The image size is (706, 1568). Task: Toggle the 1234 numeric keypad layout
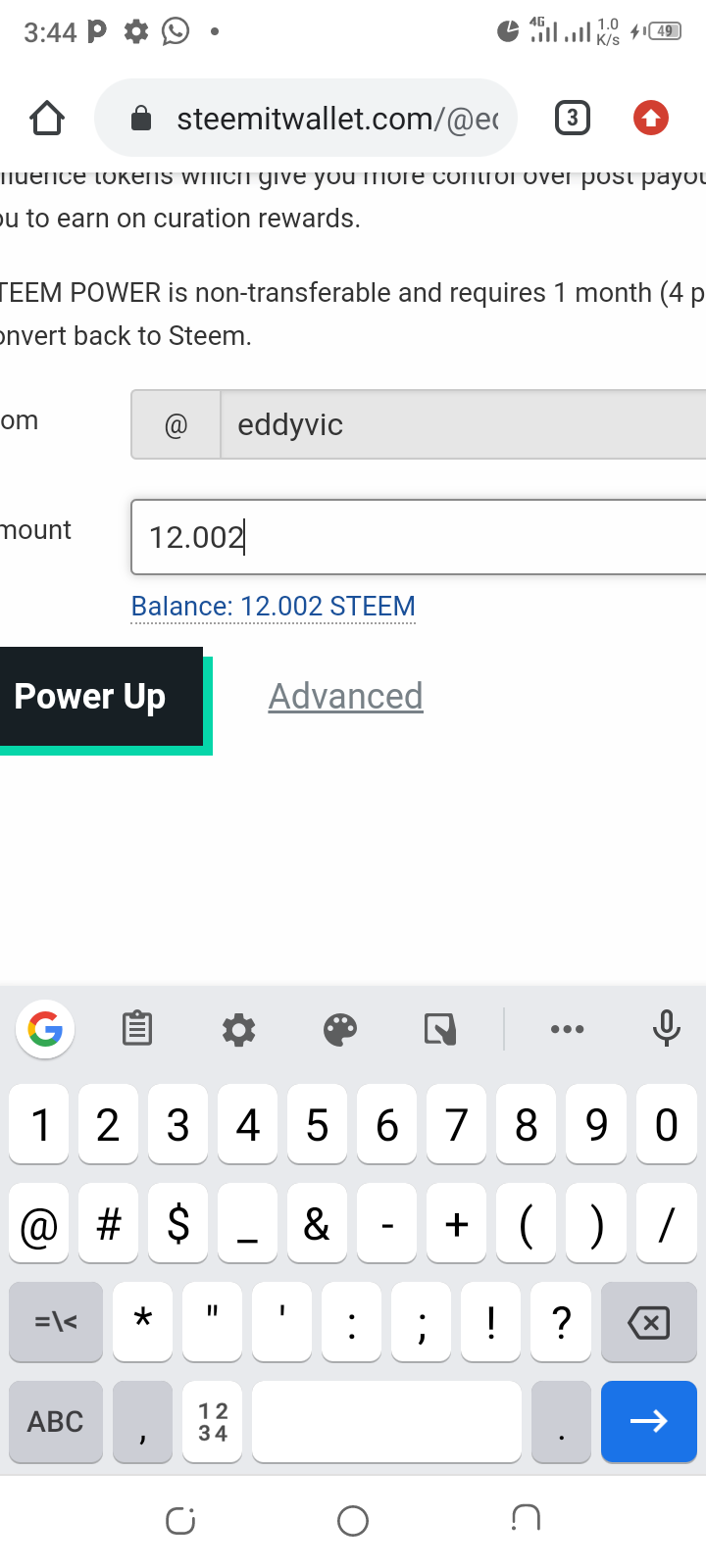[x=213, y=1422]
